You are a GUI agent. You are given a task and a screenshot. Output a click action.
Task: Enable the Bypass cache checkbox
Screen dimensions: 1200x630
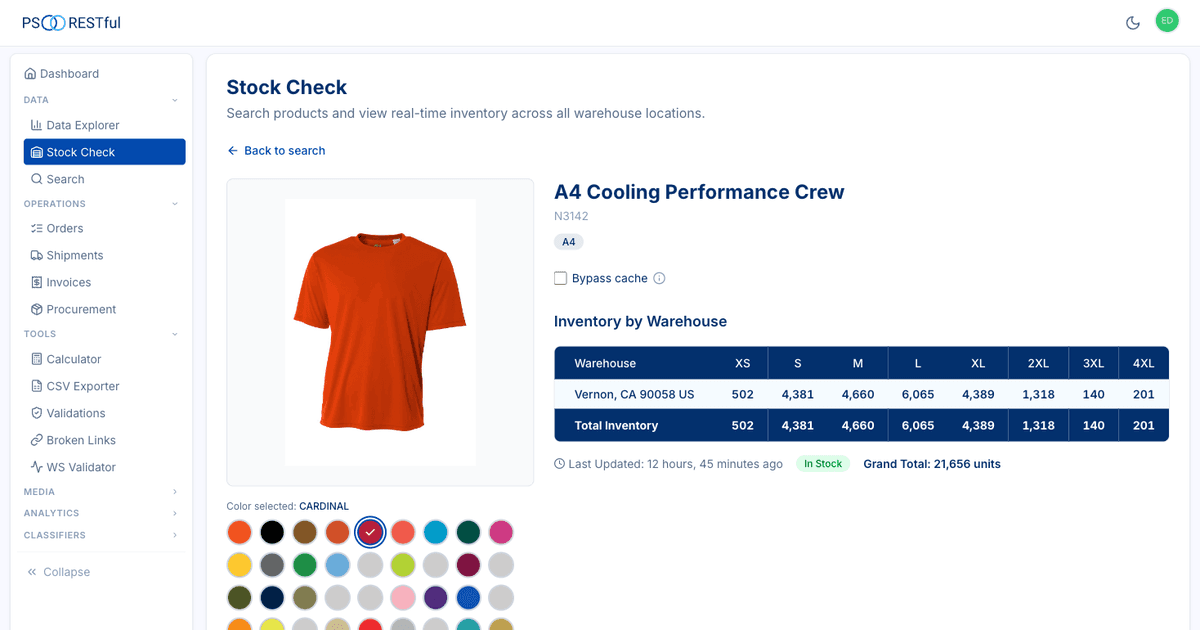[561, 278]
